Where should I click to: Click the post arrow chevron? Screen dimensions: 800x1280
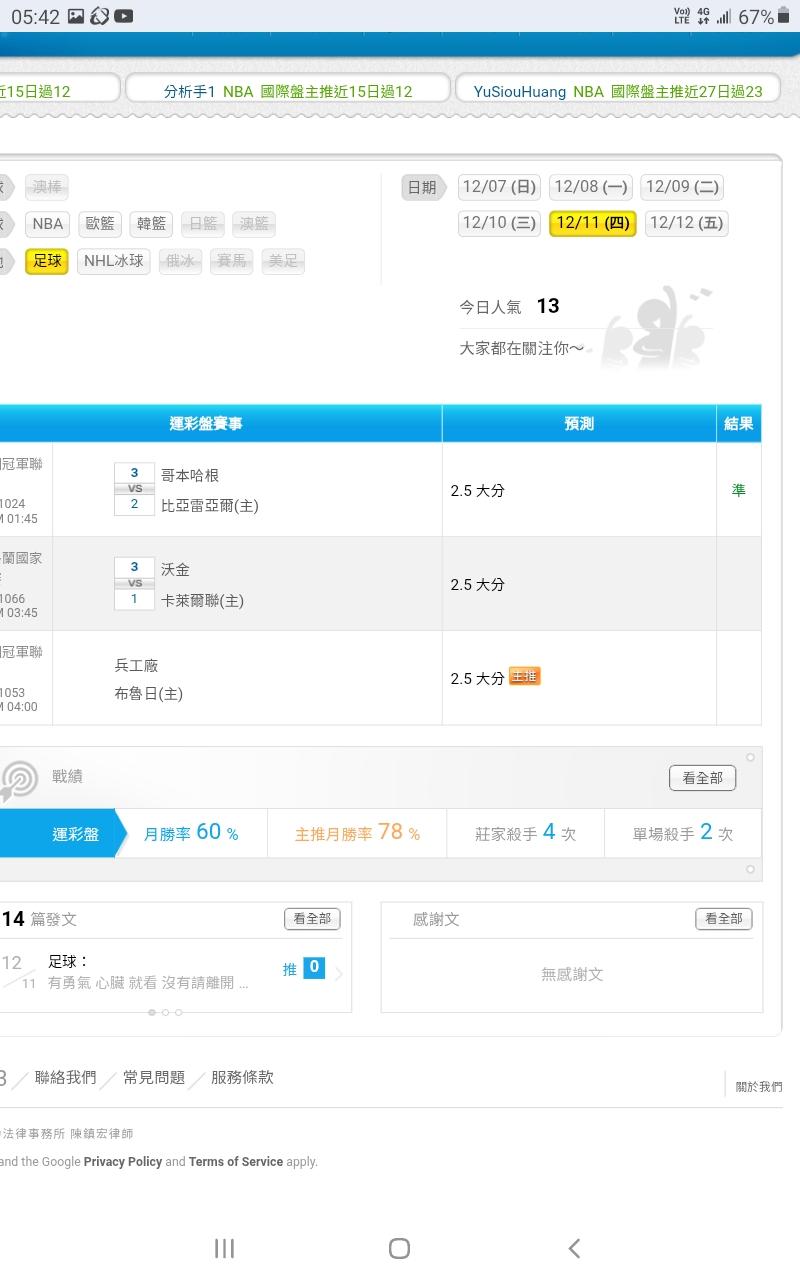[x=338, y=974]
